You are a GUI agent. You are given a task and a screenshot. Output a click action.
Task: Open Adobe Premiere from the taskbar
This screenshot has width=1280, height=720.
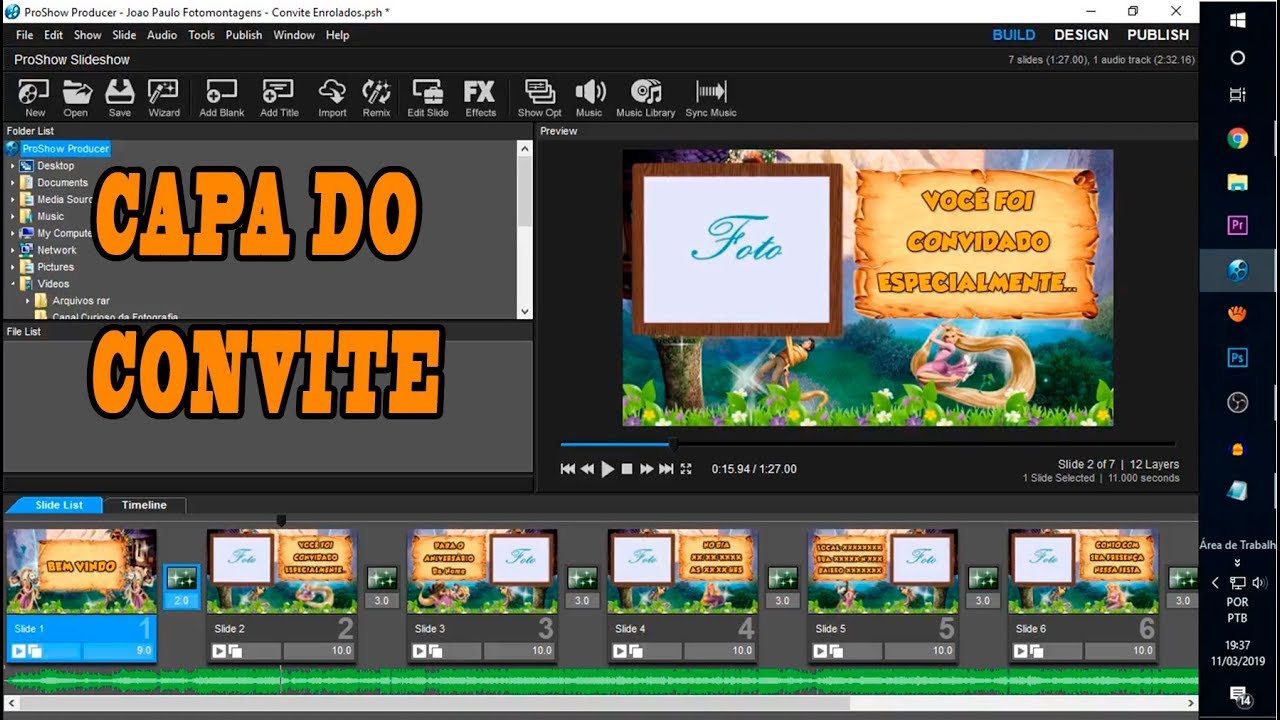pyautogui.click(x=1237, y=226)
